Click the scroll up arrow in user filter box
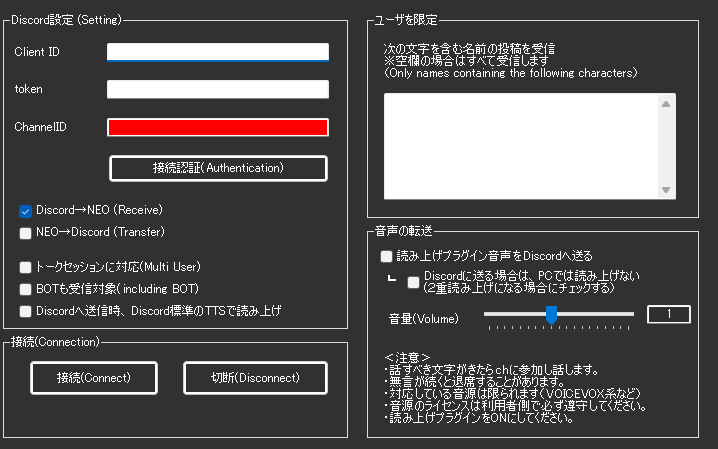 pyautogui.click(x=666, y=104)
